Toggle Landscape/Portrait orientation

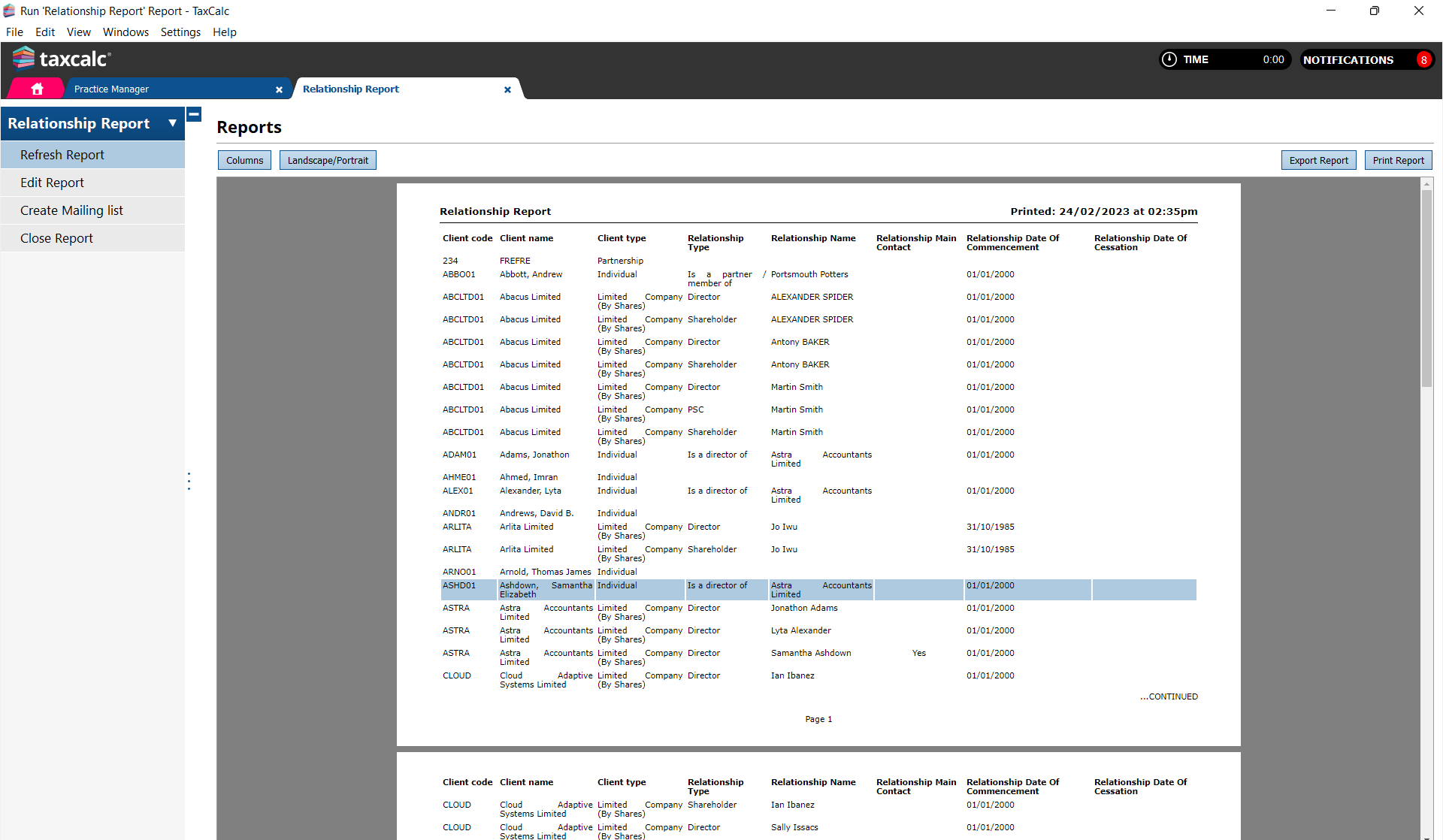point(328,160)
